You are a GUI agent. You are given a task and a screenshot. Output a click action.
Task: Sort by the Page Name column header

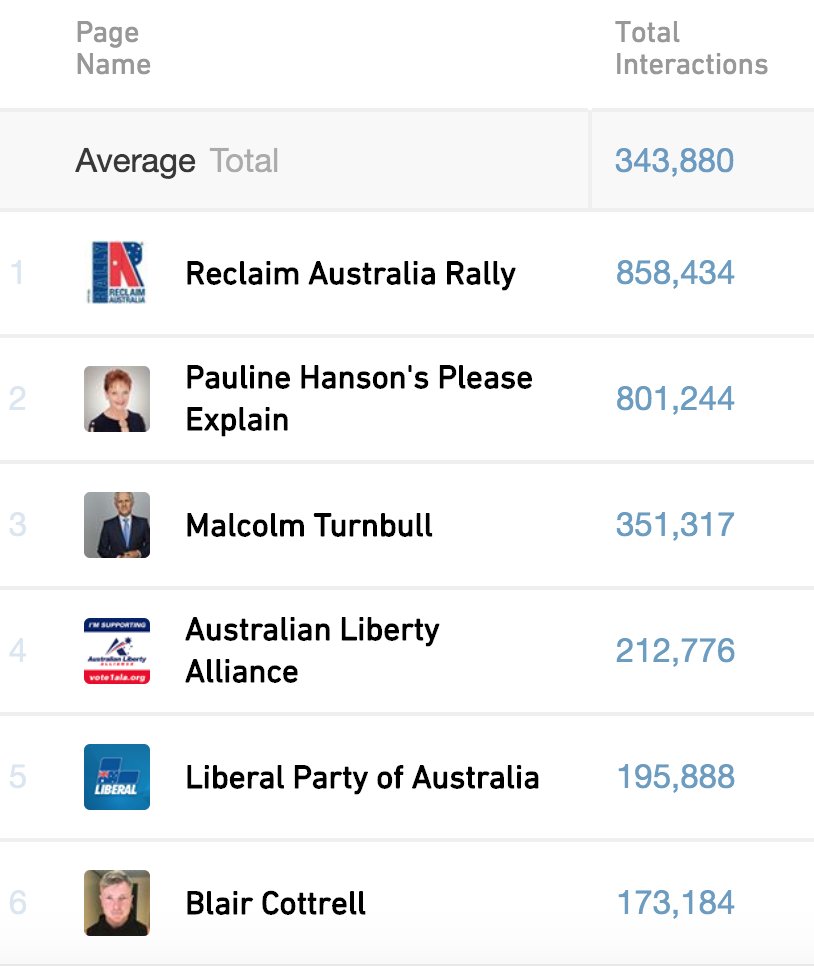point(113,48)
